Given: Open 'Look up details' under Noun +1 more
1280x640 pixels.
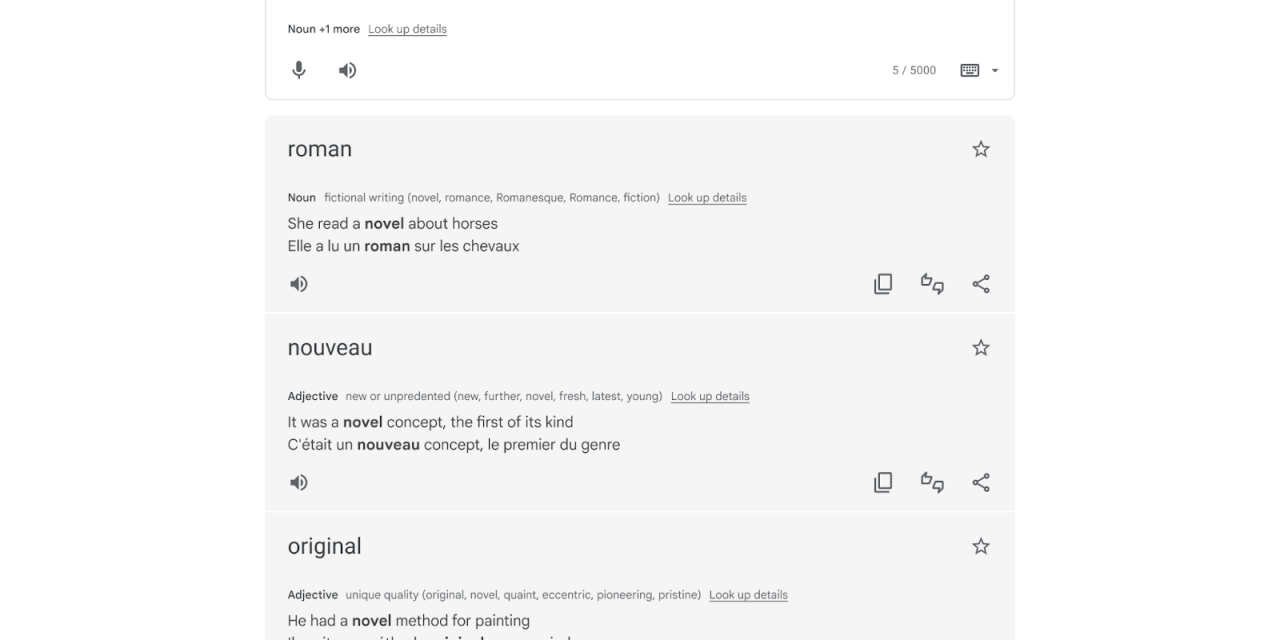Looking at the screenshot, I should pos(407,29).
